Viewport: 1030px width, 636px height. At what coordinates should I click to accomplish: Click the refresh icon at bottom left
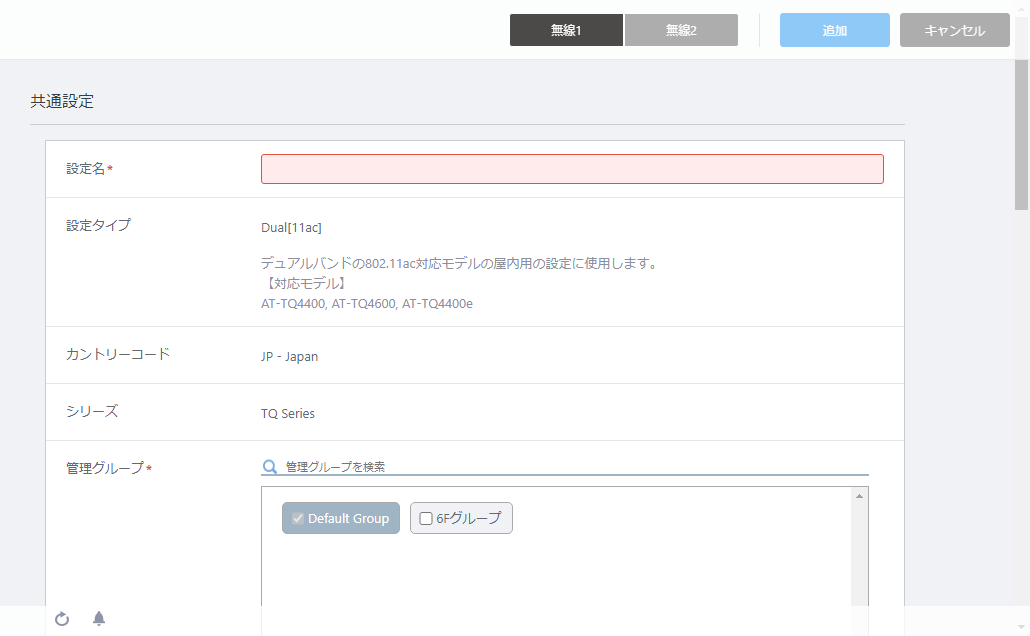click(x=62, y=619)
